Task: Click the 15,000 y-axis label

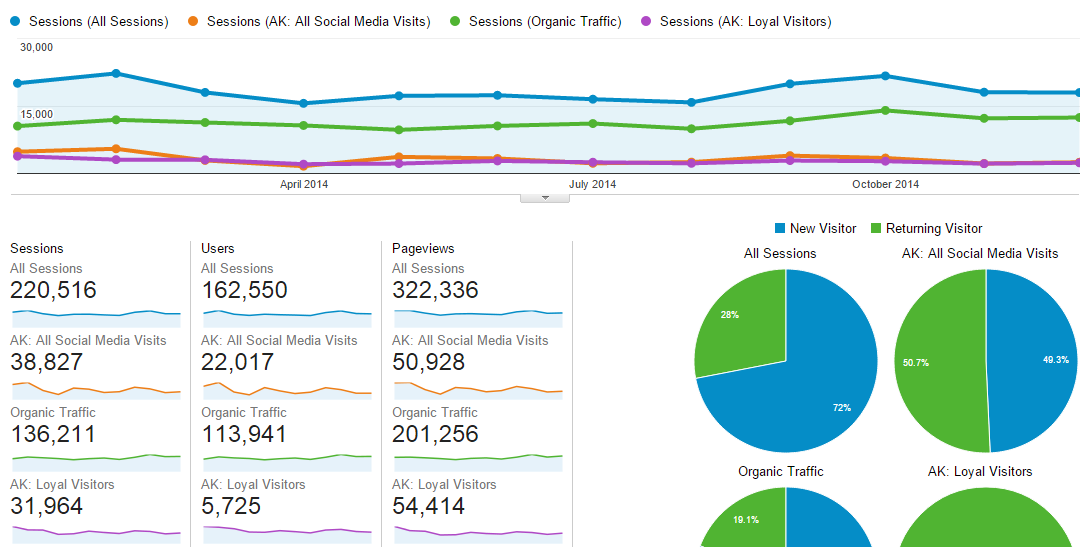Action: [x=36, y=114]
